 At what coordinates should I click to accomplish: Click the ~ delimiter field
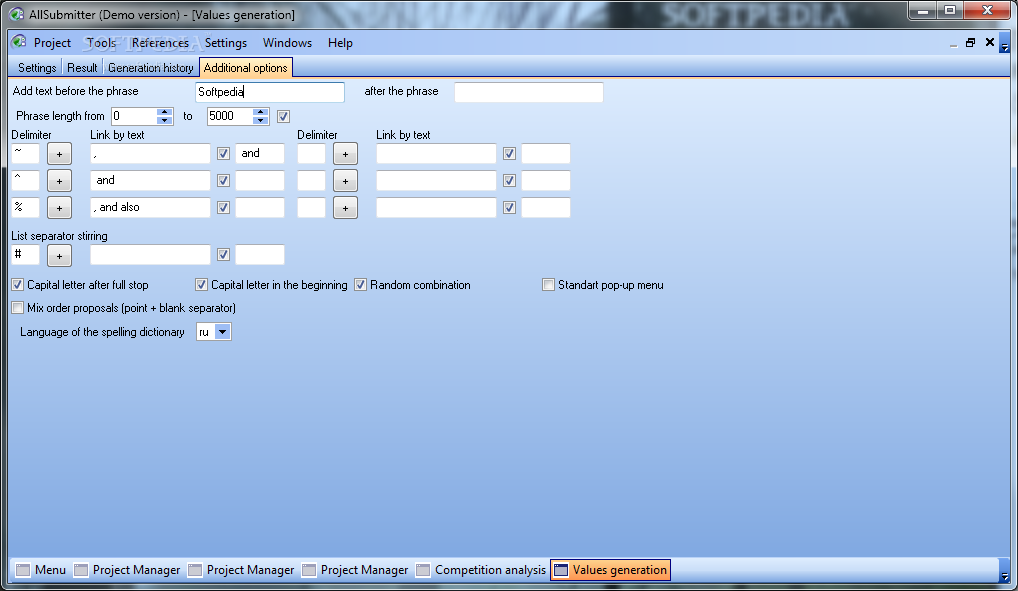pos(25,154)
